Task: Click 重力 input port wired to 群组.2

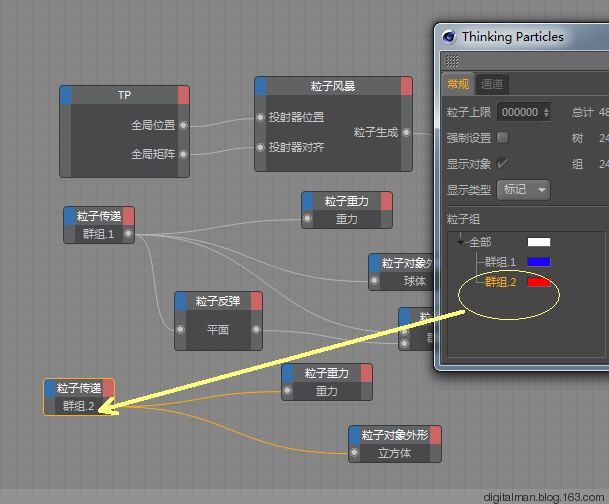Action: tap(287, 391)
